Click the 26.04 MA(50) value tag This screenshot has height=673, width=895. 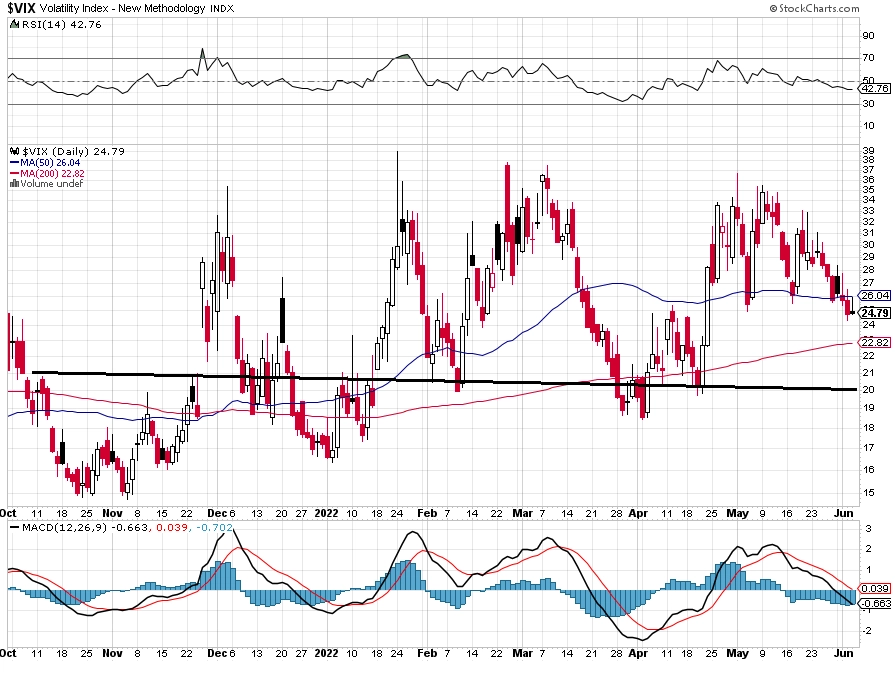(875, 296)
